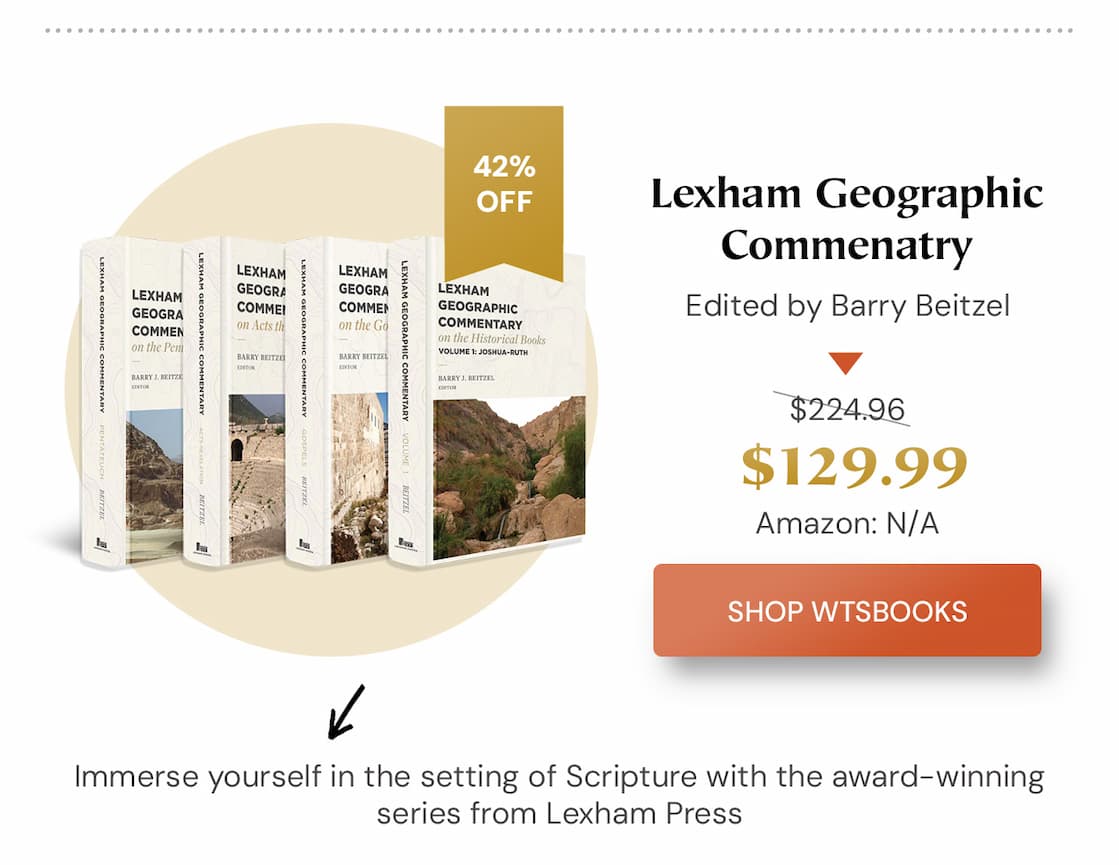Open the Lexham Geographic Commentary title link
The height and width of the screenshot is (865, 1119).
pos(848,218)
